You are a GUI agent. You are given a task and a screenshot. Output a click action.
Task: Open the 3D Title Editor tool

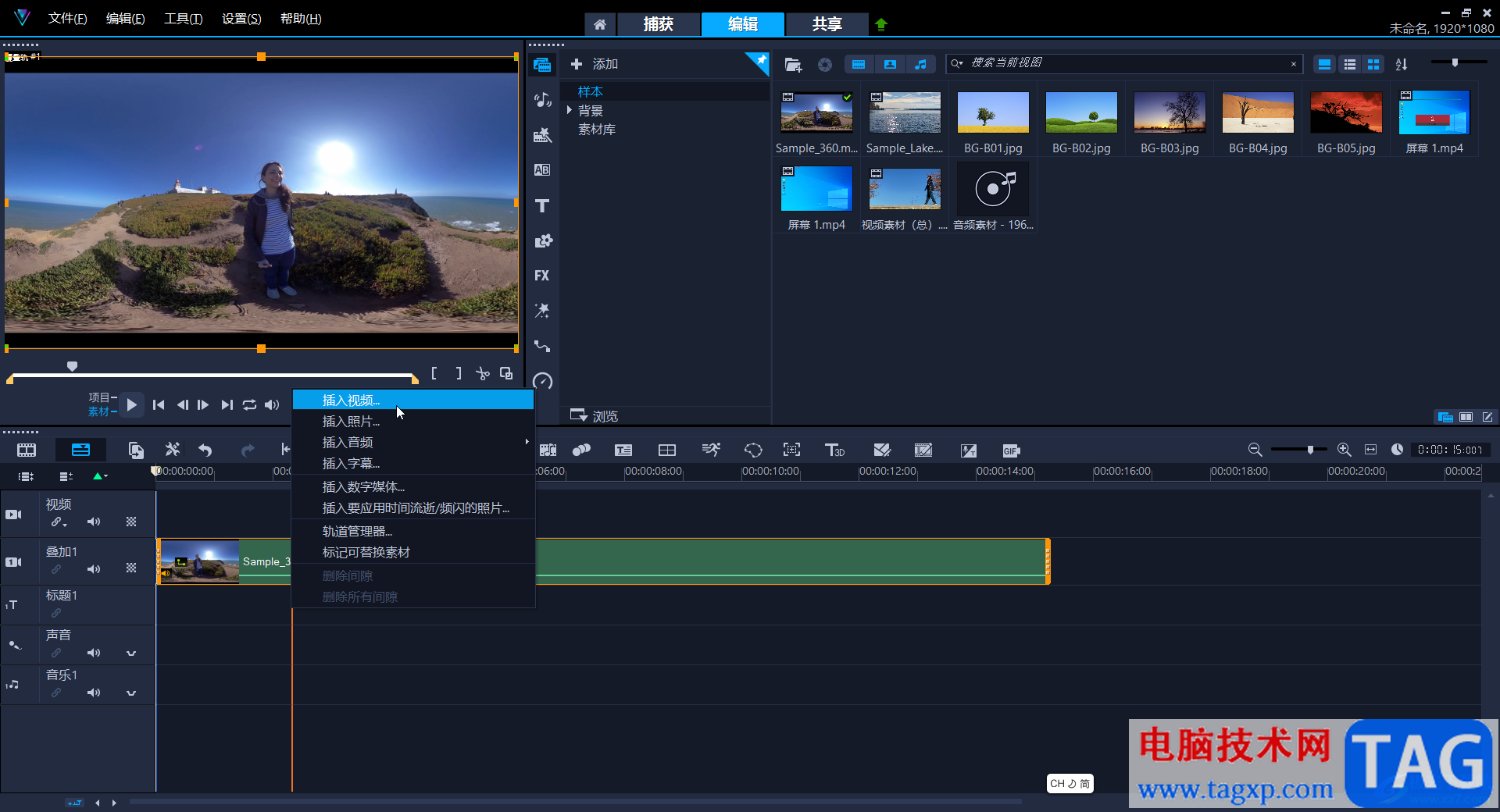tap(834, 450)
